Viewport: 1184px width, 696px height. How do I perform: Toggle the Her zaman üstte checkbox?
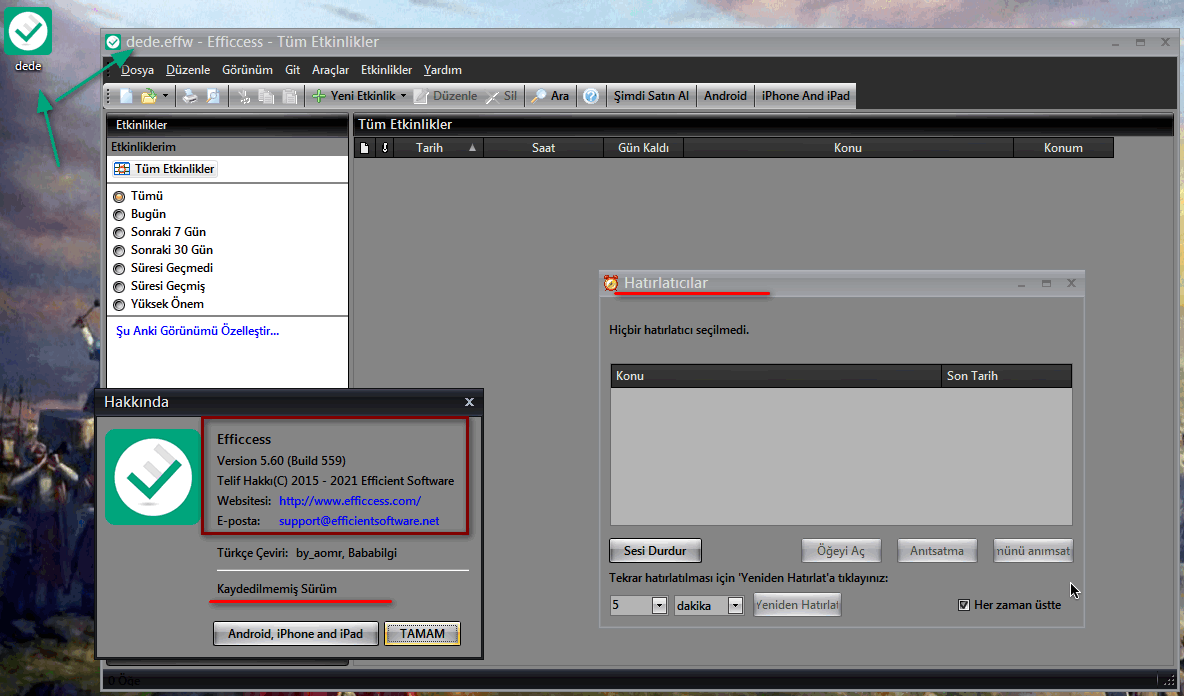coord(964,605)
